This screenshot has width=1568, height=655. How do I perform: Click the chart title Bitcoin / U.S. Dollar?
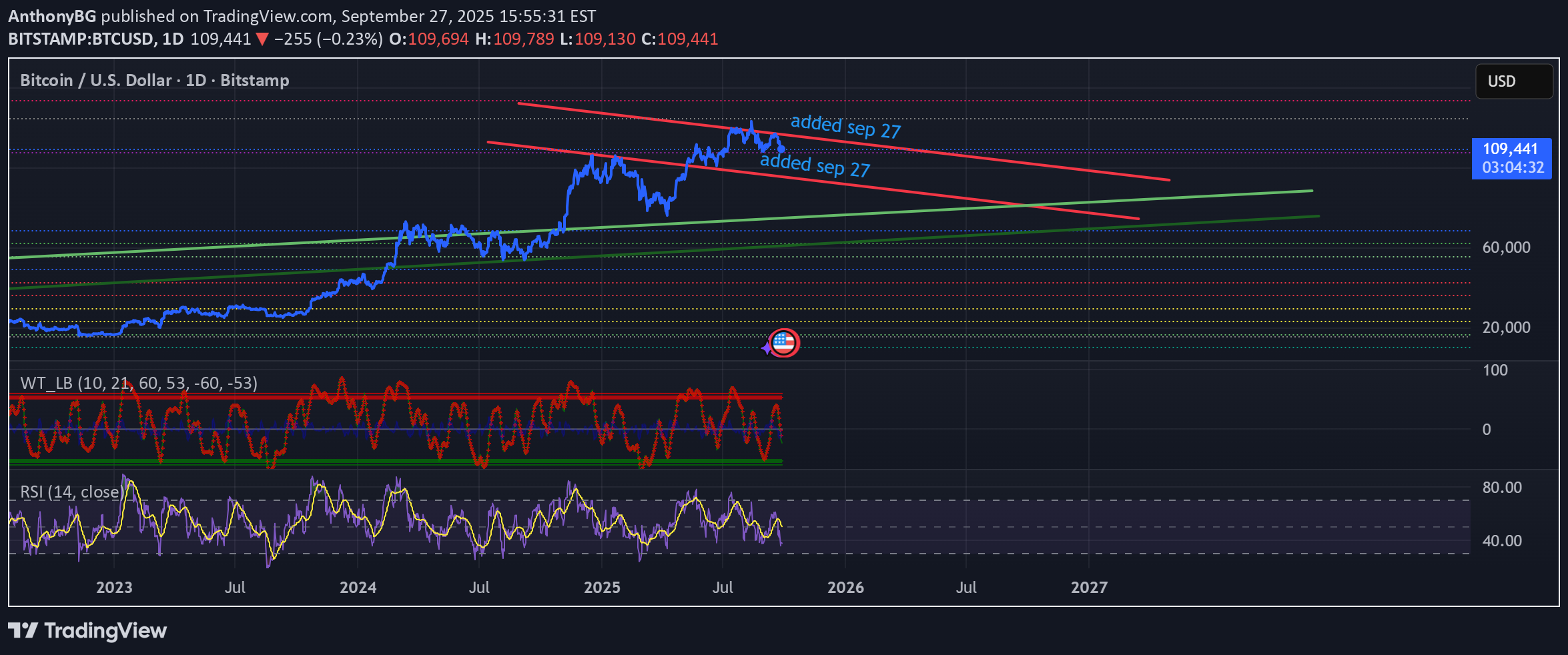point(93,80)
